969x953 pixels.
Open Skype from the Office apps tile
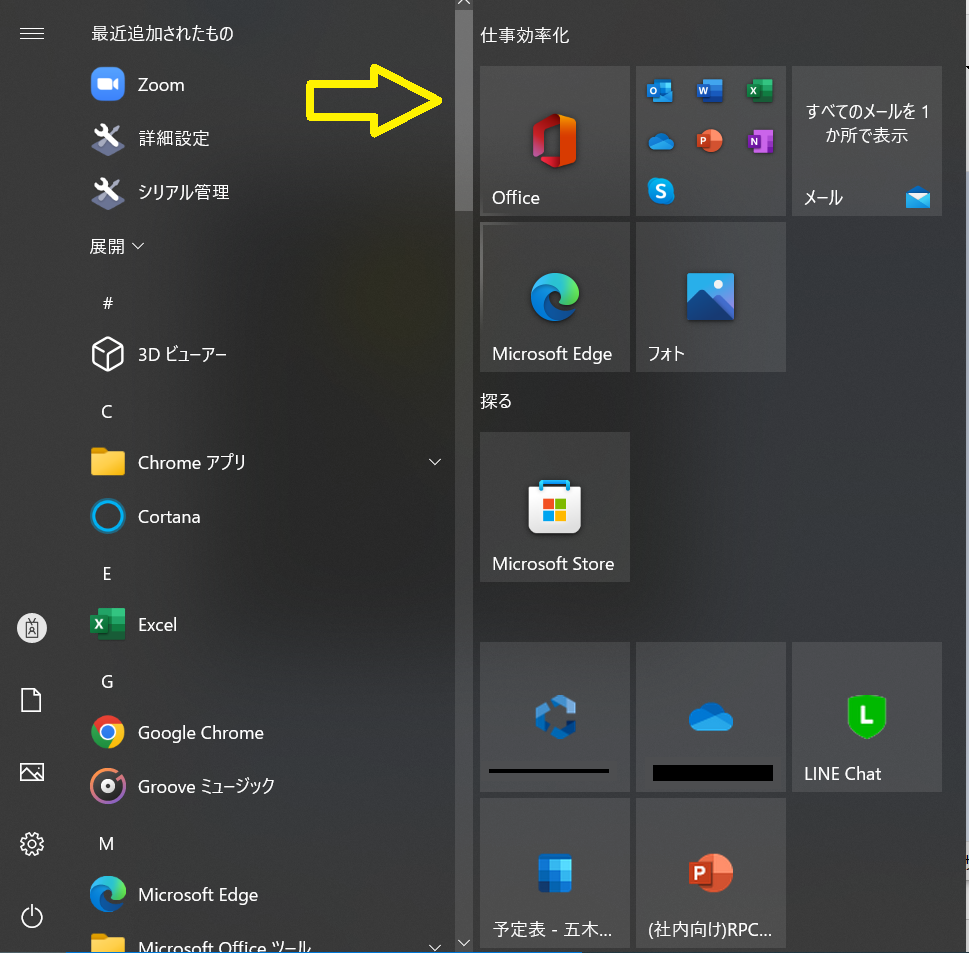[x=661, y=191]
